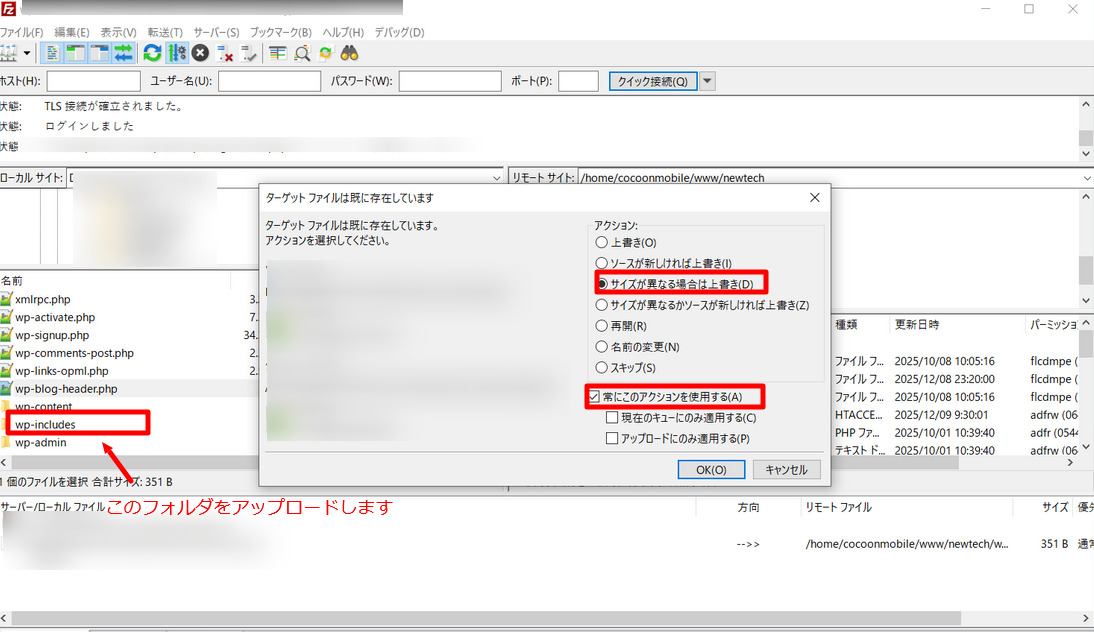Expand the remote site path dropdown
The image size is (1094, 632).
pyautogui.click(x=1087, y=178)
